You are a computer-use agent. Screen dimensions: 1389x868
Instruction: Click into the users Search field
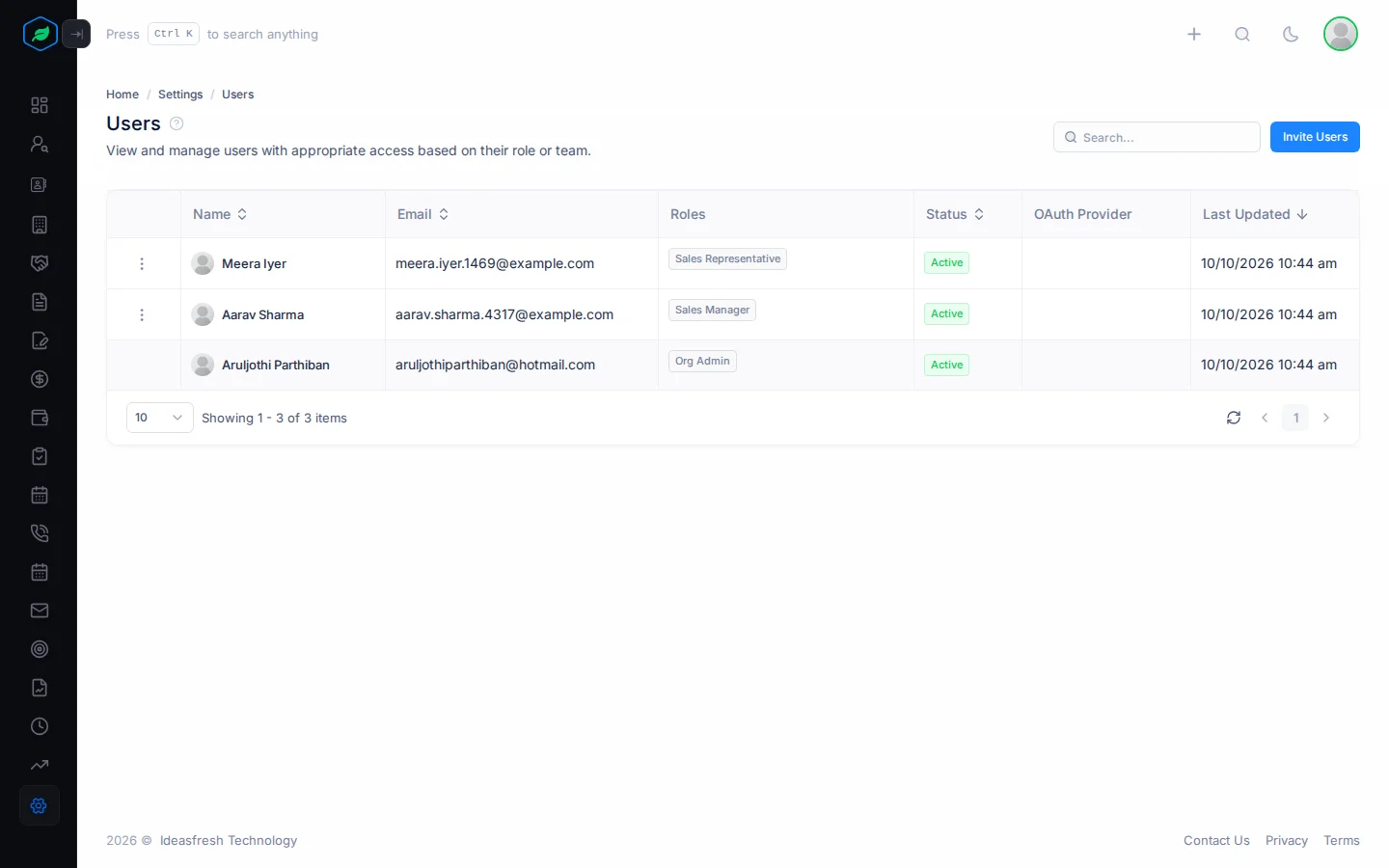(x=1157, y=137)
